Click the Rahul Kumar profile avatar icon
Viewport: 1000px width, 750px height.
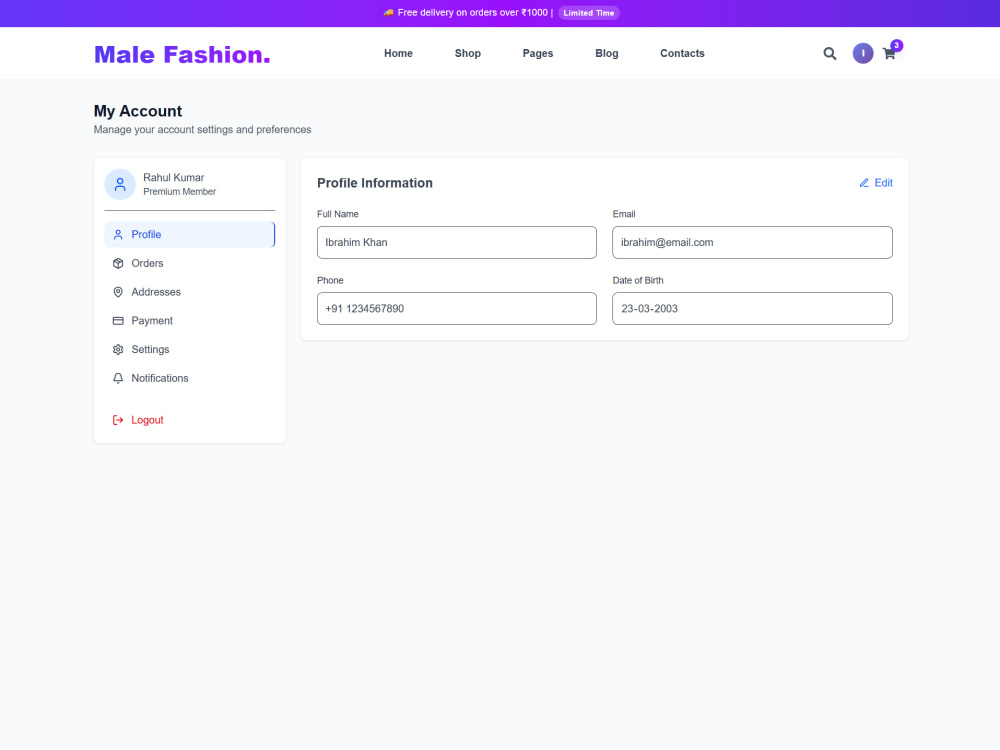click(x=120, y=184)
